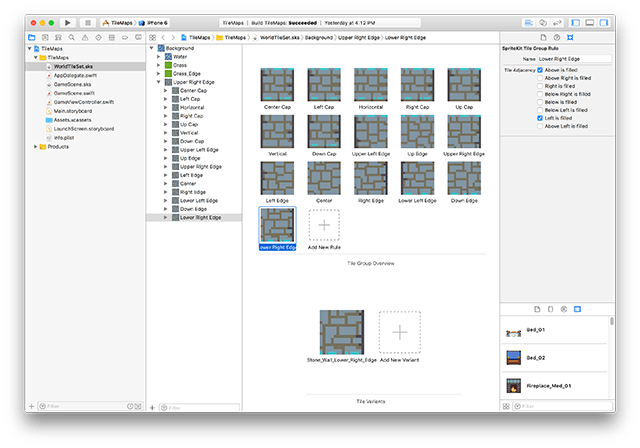
Task: Uncheck 'Above is filled' adjacency
Action: tap(541, 70)
